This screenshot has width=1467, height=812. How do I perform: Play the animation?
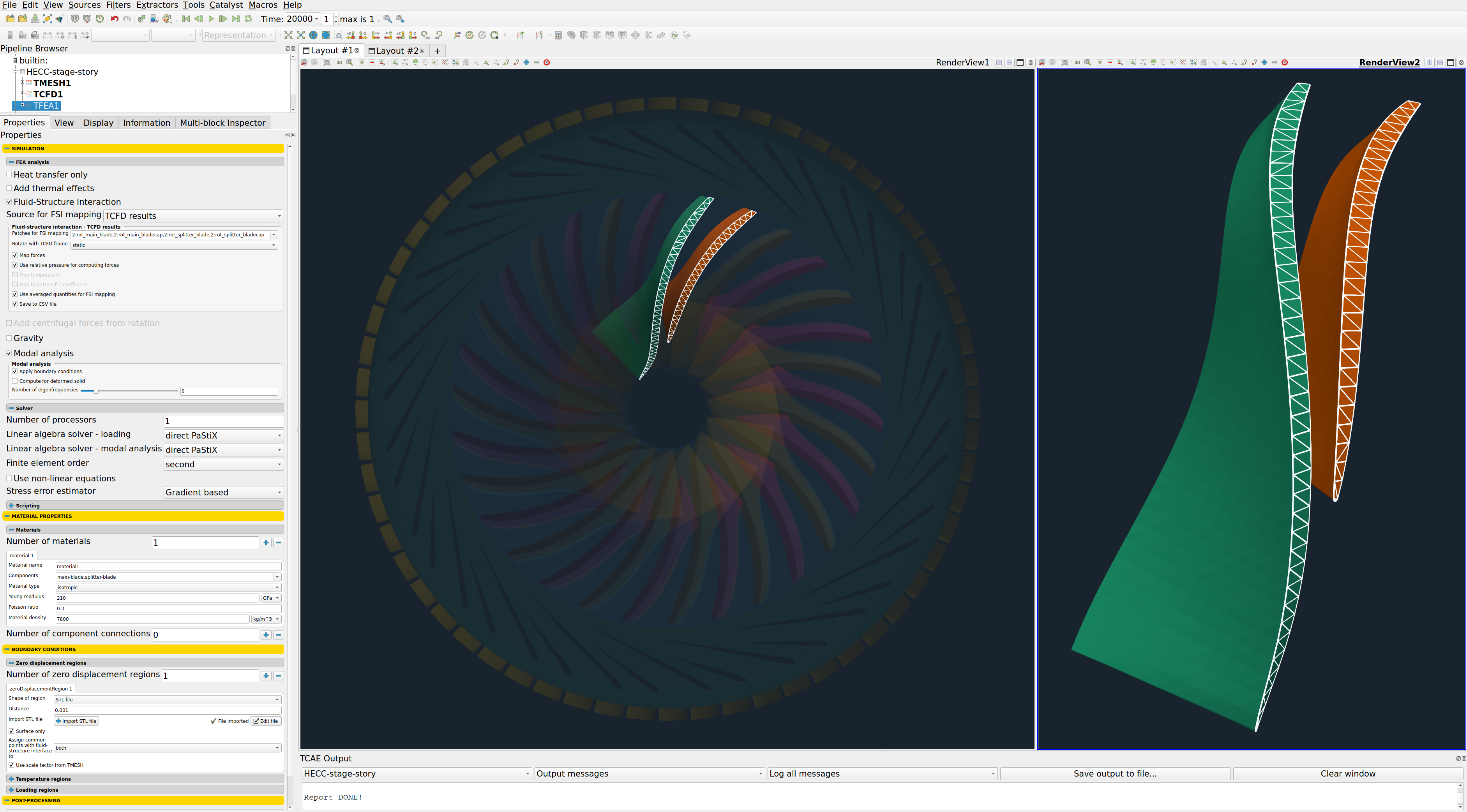click(211, 19)
